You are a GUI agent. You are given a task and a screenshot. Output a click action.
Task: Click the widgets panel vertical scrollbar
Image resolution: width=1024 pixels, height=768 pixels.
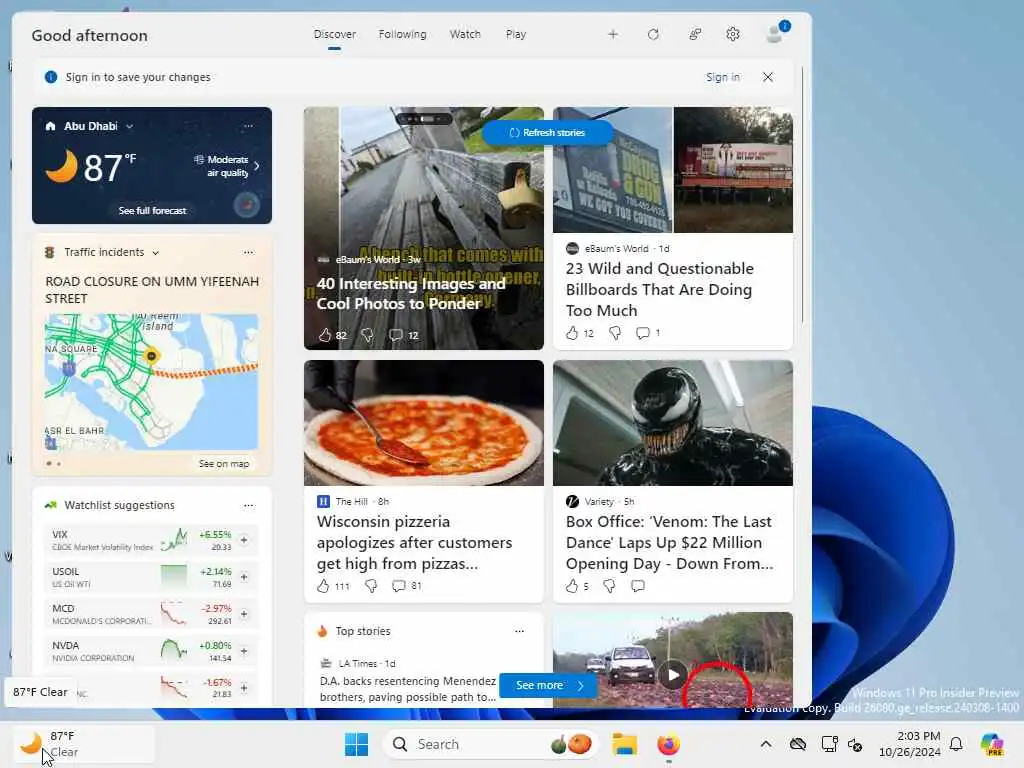[x=803, y=194]
